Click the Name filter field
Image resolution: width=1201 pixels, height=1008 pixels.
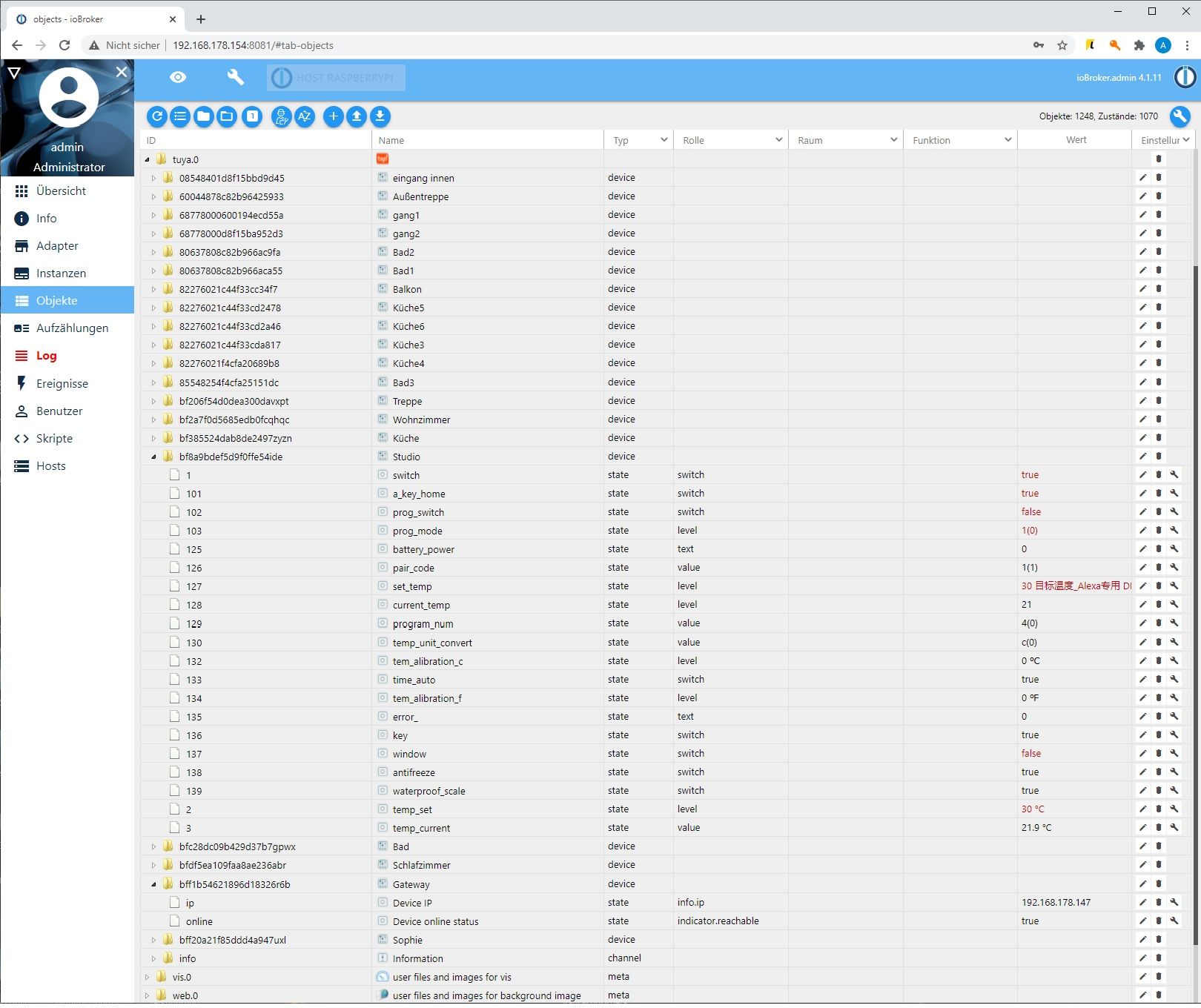[x=488, y=140]
